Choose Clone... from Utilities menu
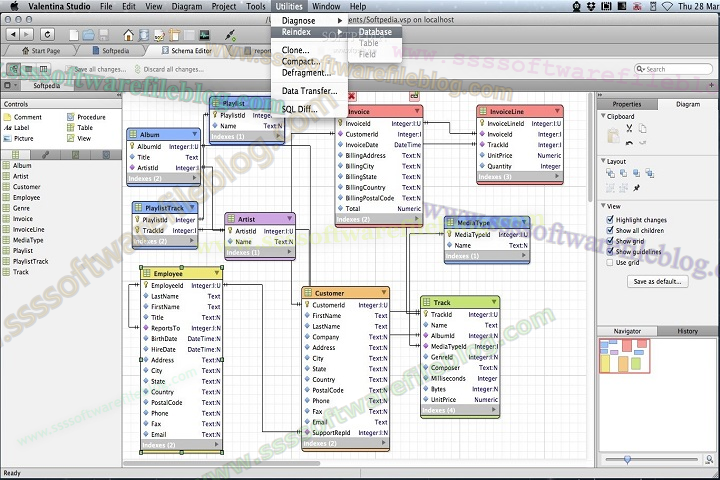This screenshot has width=720, height=480. [x=309, y=50]
